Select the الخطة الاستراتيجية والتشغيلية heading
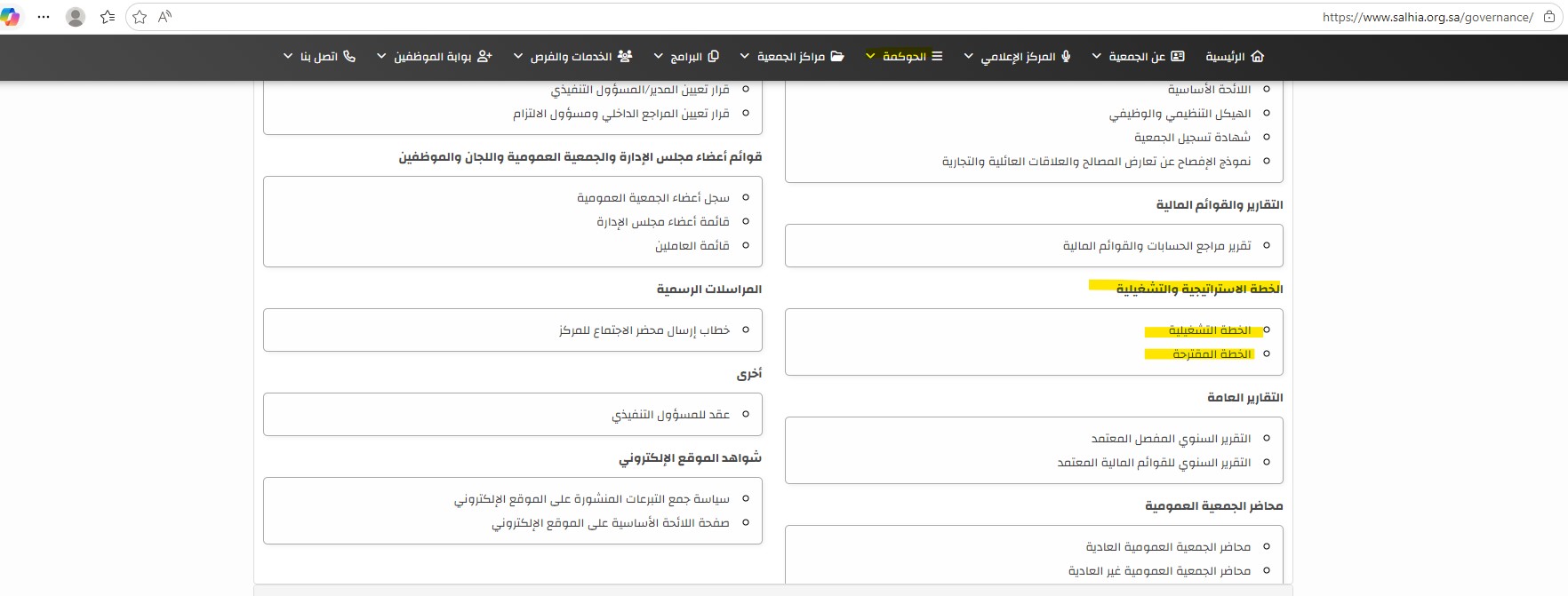1568x596 pixels. point(1199,290)
